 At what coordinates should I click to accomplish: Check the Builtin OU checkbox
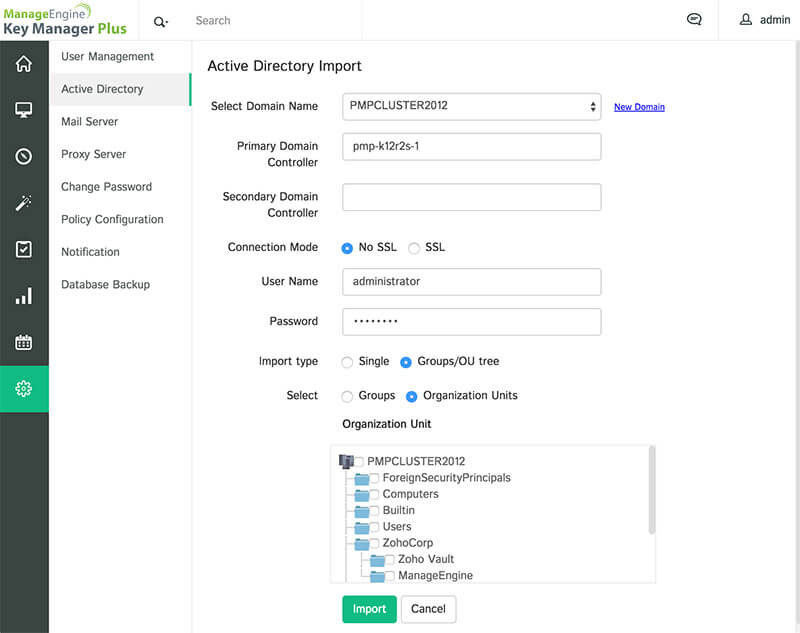(x=374, y=511)
